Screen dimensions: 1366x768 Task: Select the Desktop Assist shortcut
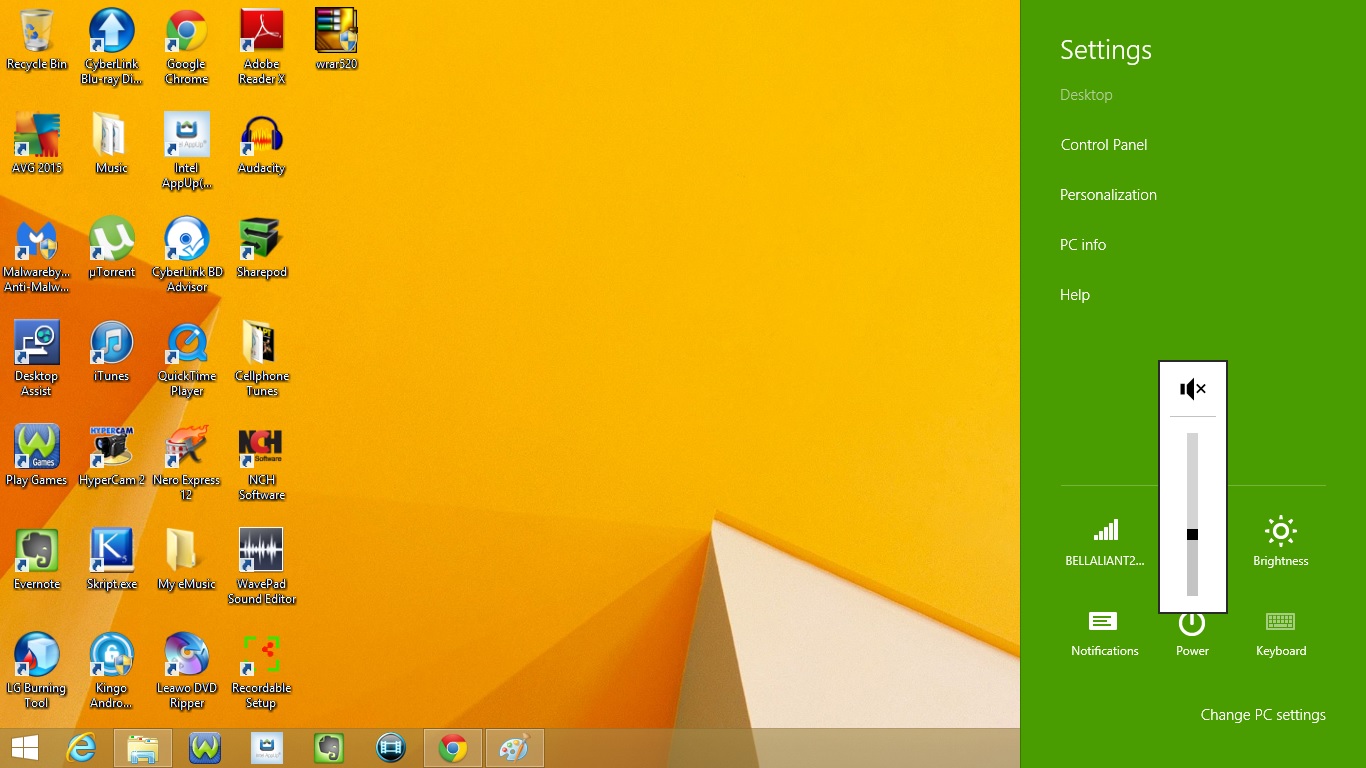click(x=37, y=359)
